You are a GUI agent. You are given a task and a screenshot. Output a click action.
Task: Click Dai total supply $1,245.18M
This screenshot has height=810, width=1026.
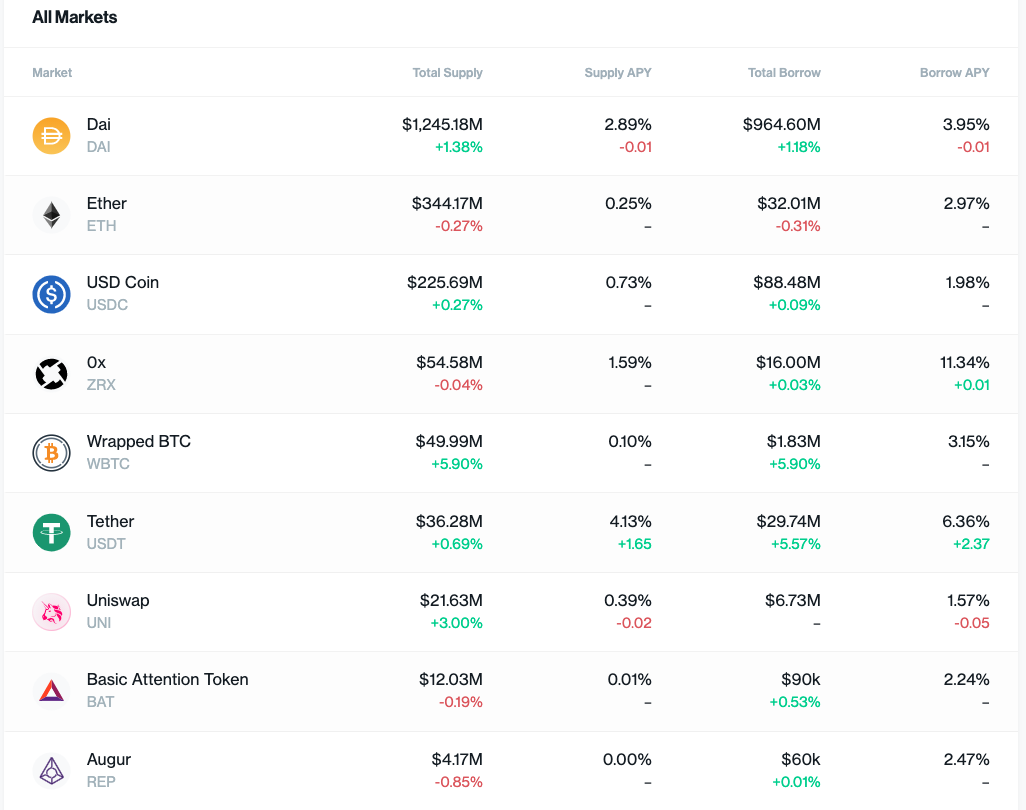[442, 124]
